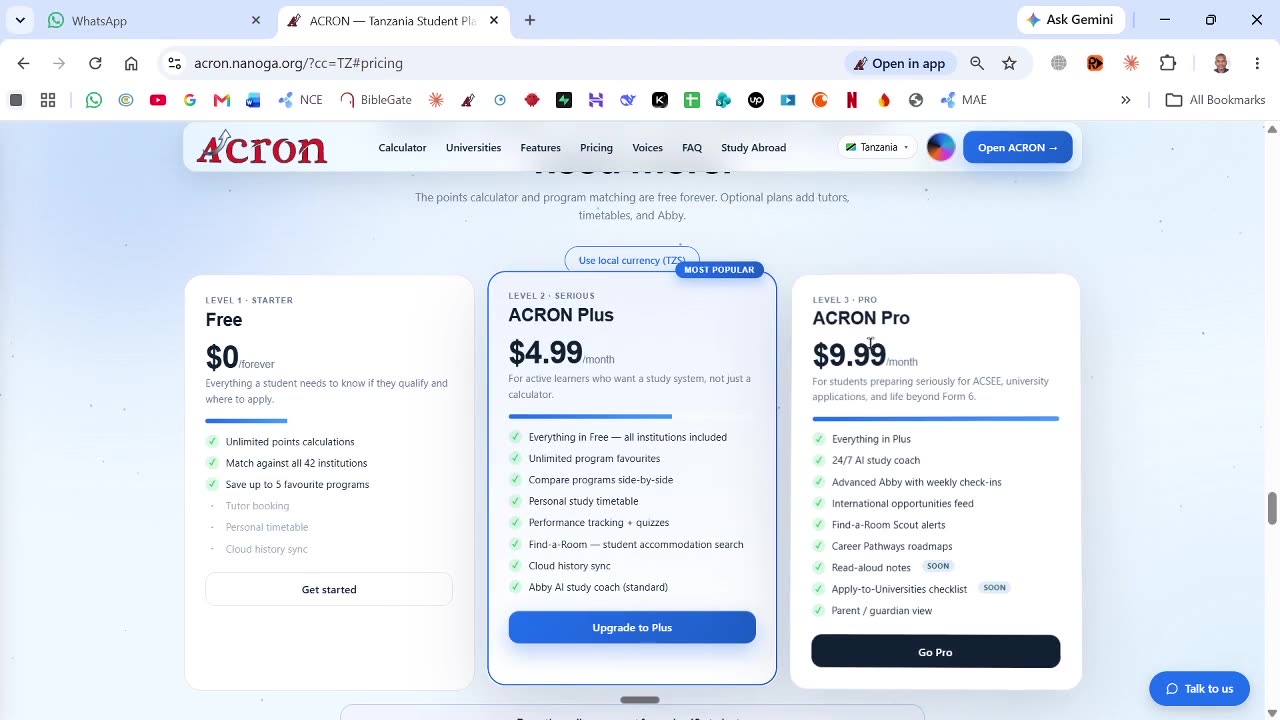Viewport: 1280px width, 720px height.
Task: View site information icon in address bar
Action: (x=174, y=63)
